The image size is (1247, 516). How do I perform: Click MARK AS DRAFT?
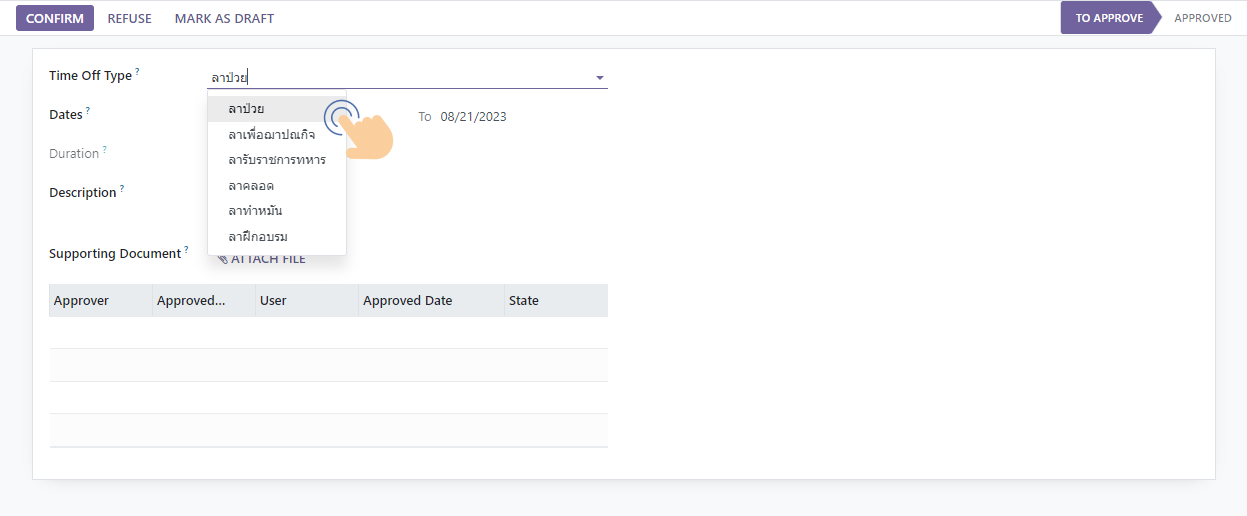click(224, 18)
